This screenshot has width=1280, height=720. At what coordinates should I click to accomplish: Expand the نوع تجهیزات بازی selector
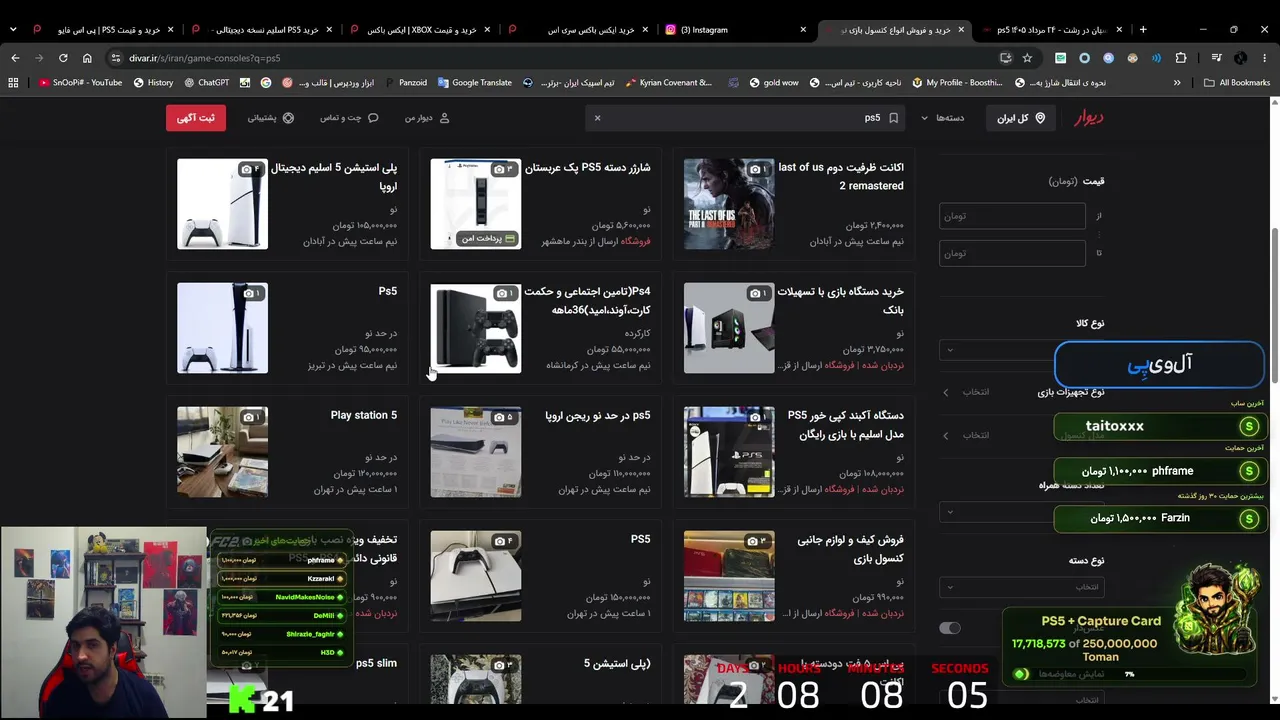(1022, 392)
